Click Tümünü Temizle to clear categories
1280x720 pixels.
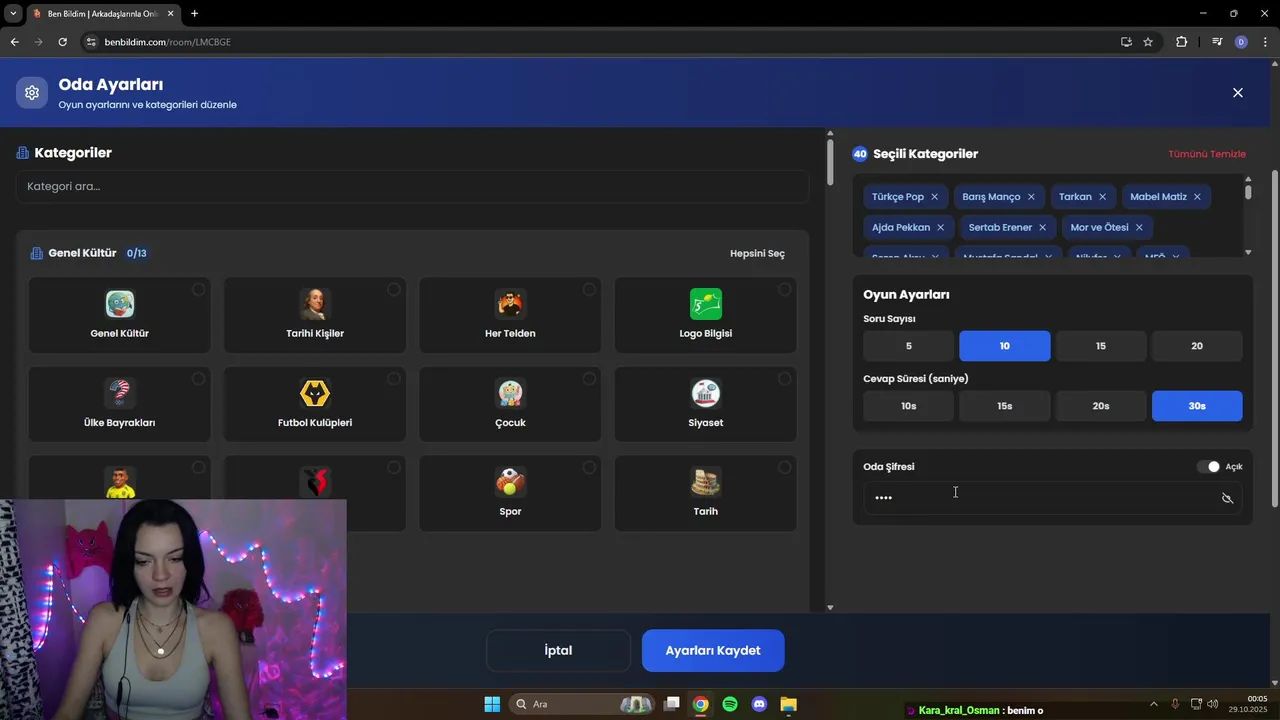pos(1207,154)
